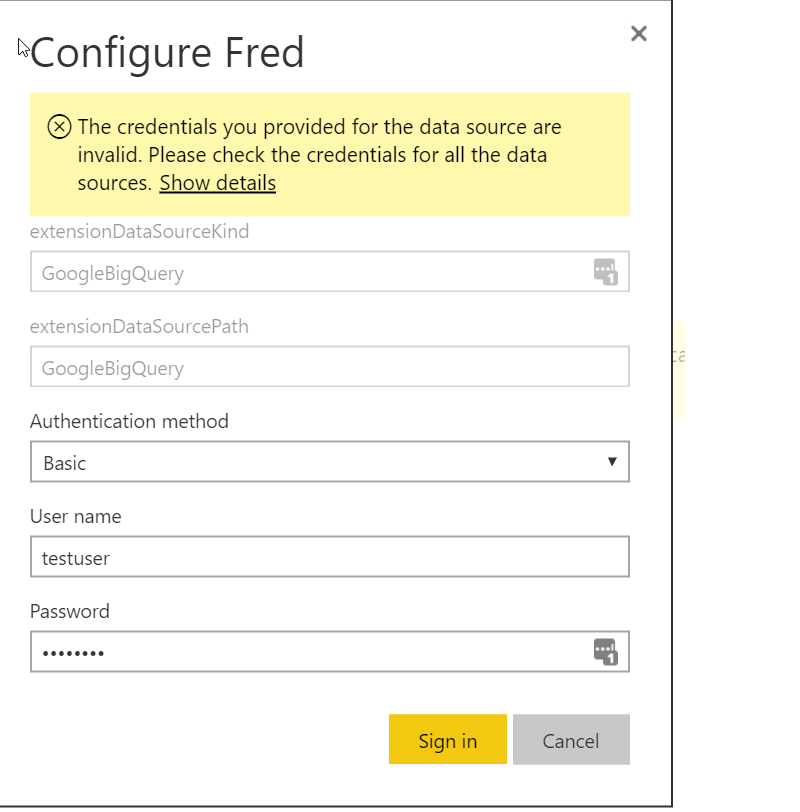Viewport: 800px width, 812px height.
Task: Click the Authentication method label
Action: 129,422
